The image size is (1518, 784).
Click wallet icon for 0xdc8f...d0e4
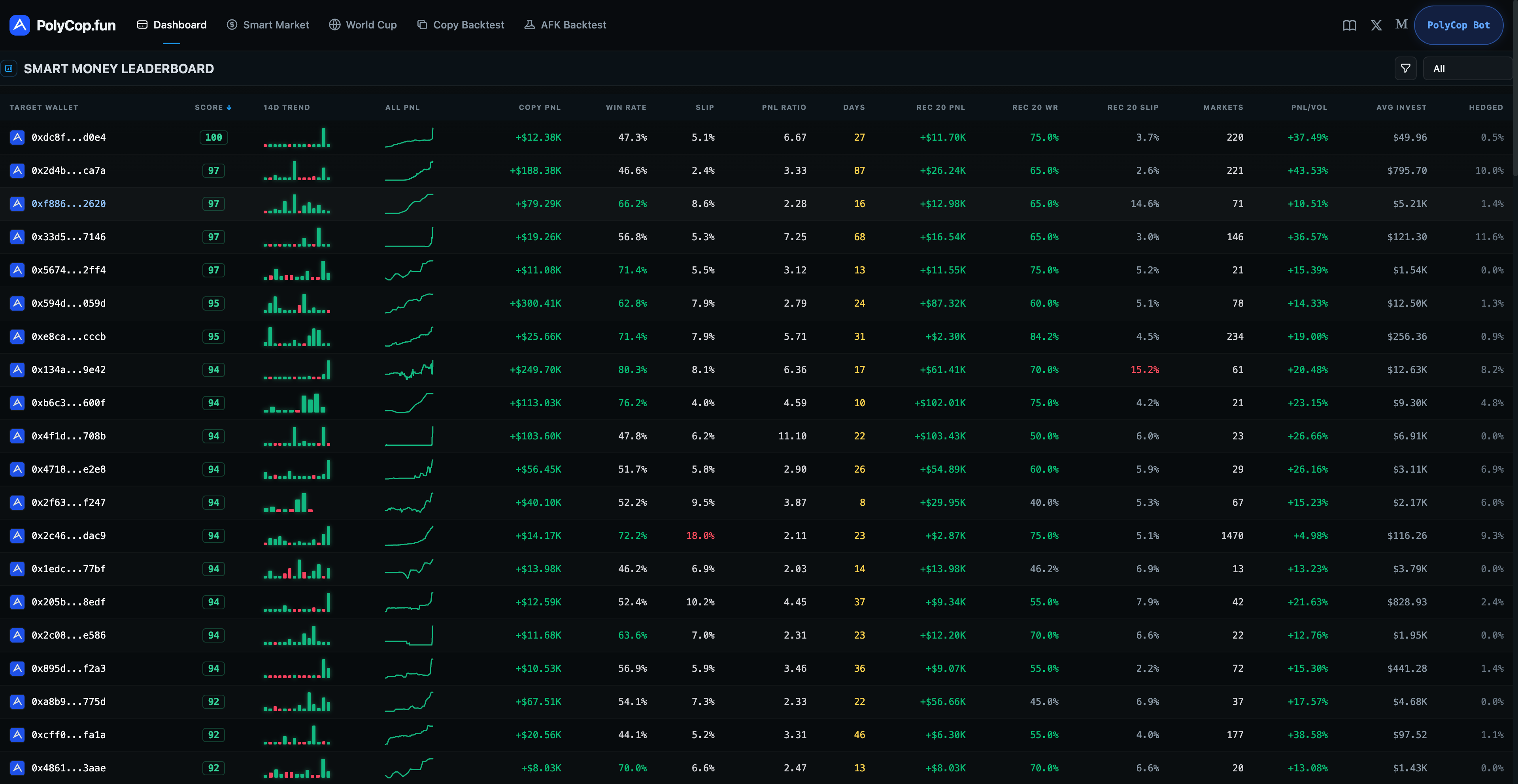[18, 137]
